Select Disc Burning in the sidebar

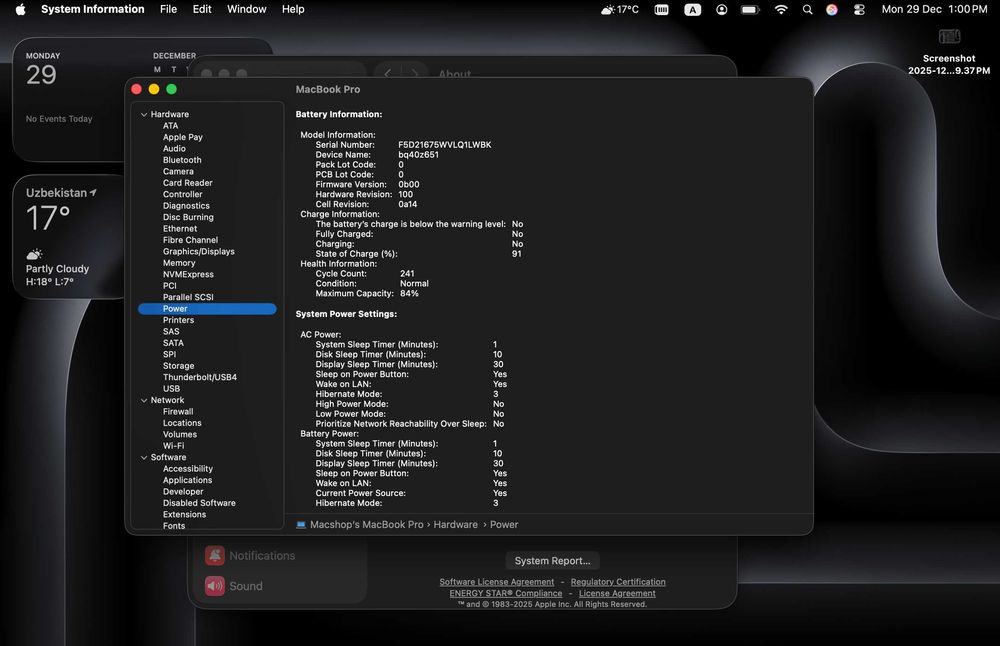coord(188,217)
